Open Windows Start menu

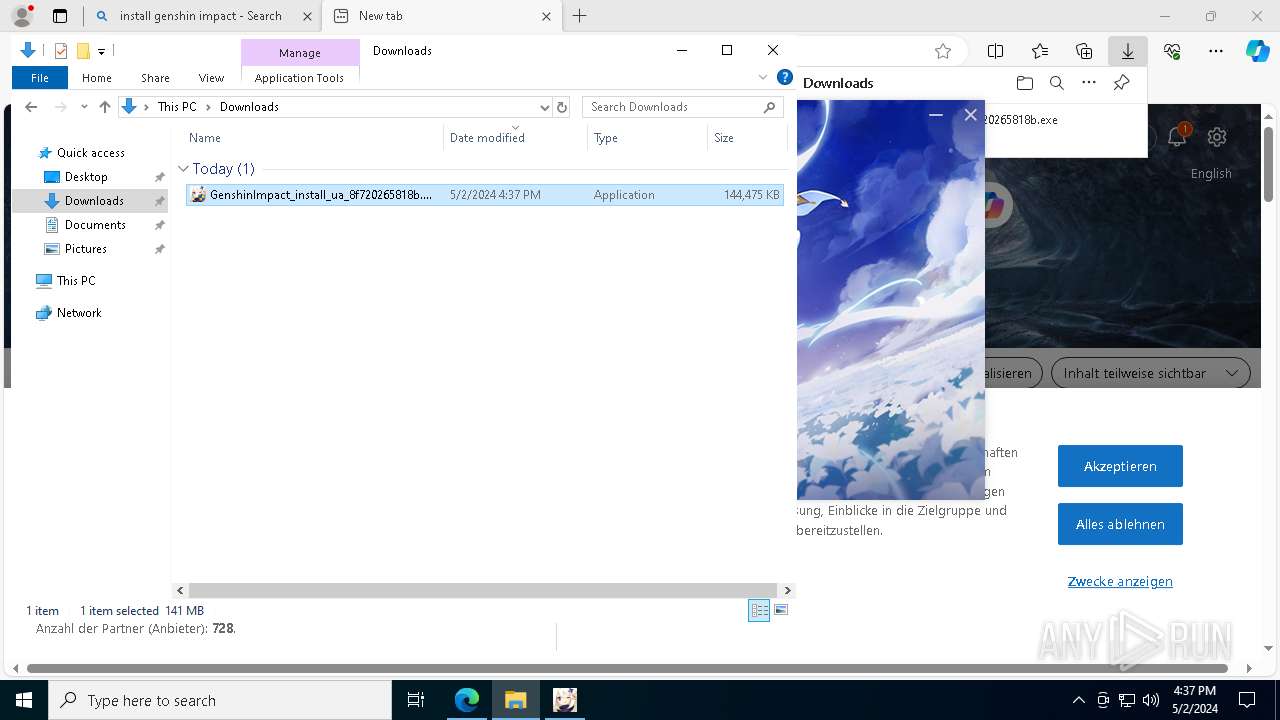[x=24, y=700]
